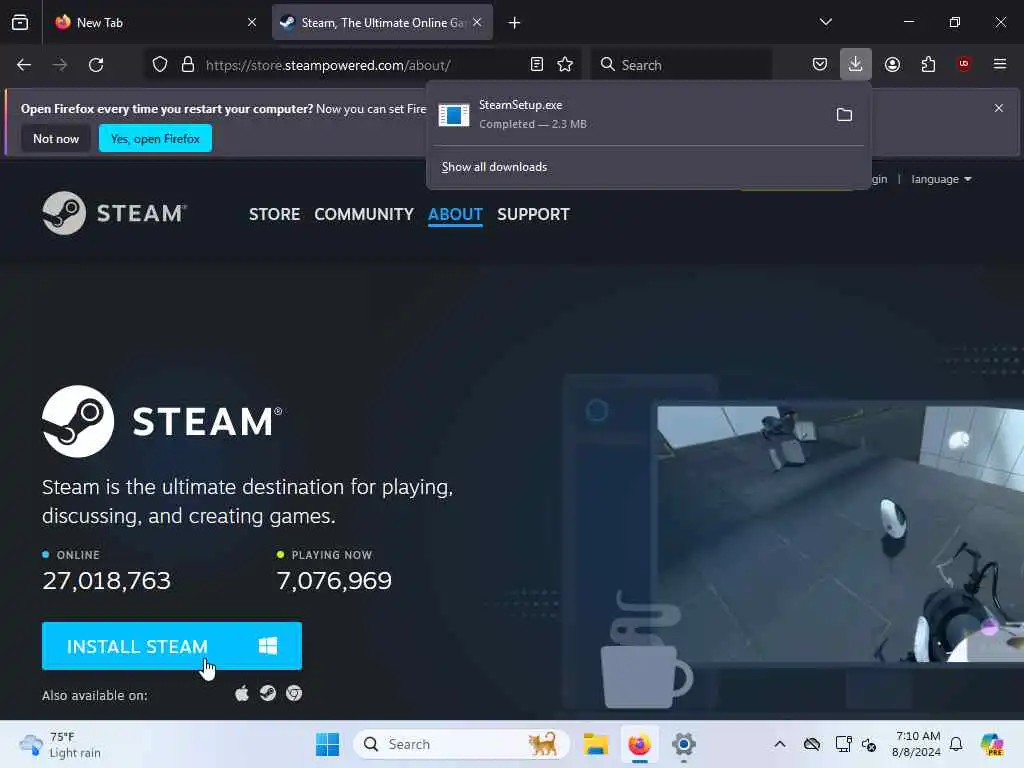Open the COMMUNITY menu
This screenshot has height=768, width=1024.
tap(364, 214)
